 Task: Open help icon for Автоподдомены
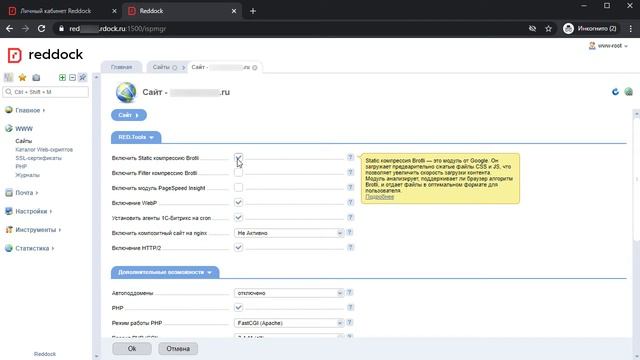pyautogui.click(x=349, y=293)
